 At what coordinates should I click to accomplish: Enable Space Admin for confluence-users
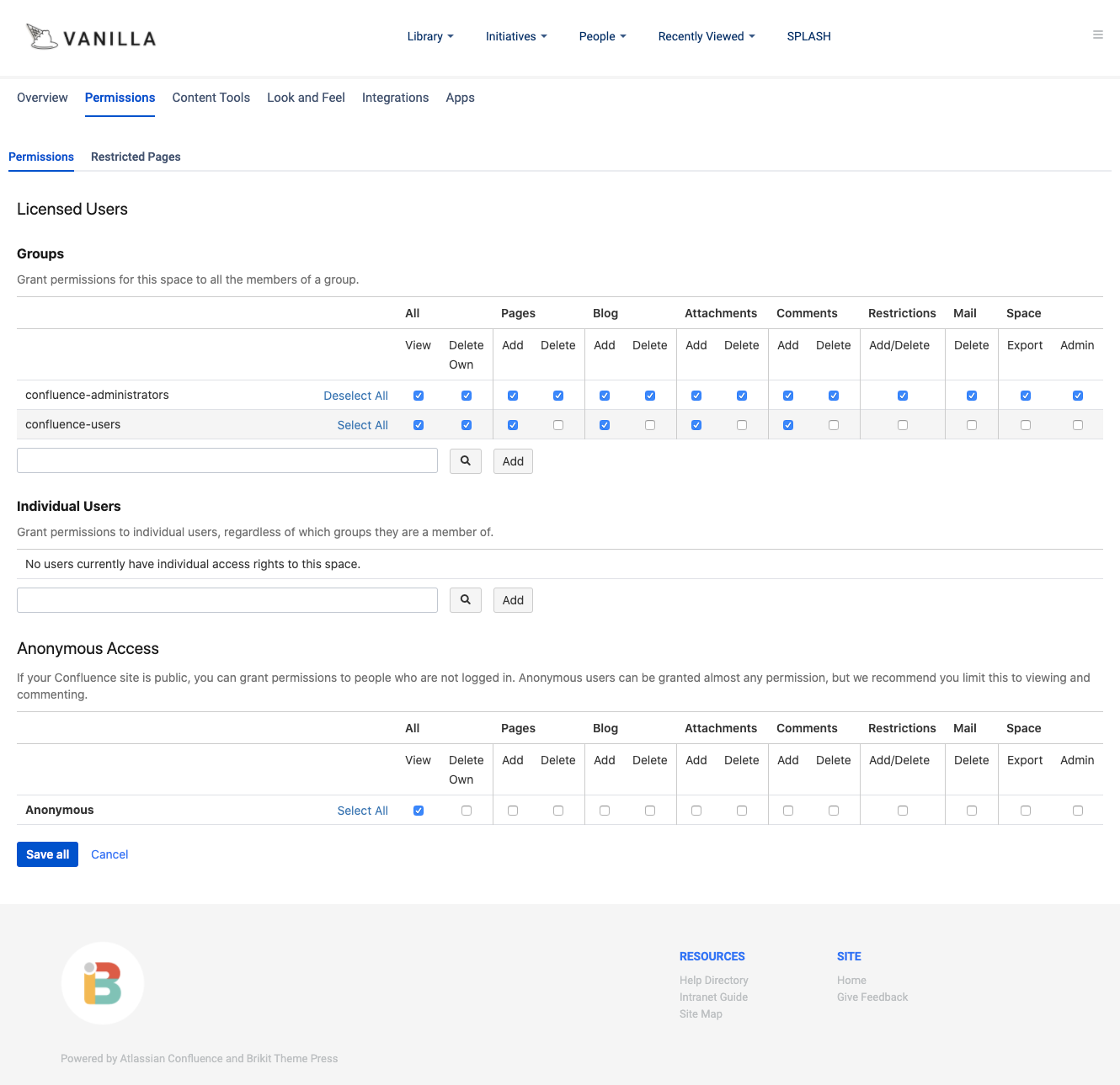pos(1078,425)
